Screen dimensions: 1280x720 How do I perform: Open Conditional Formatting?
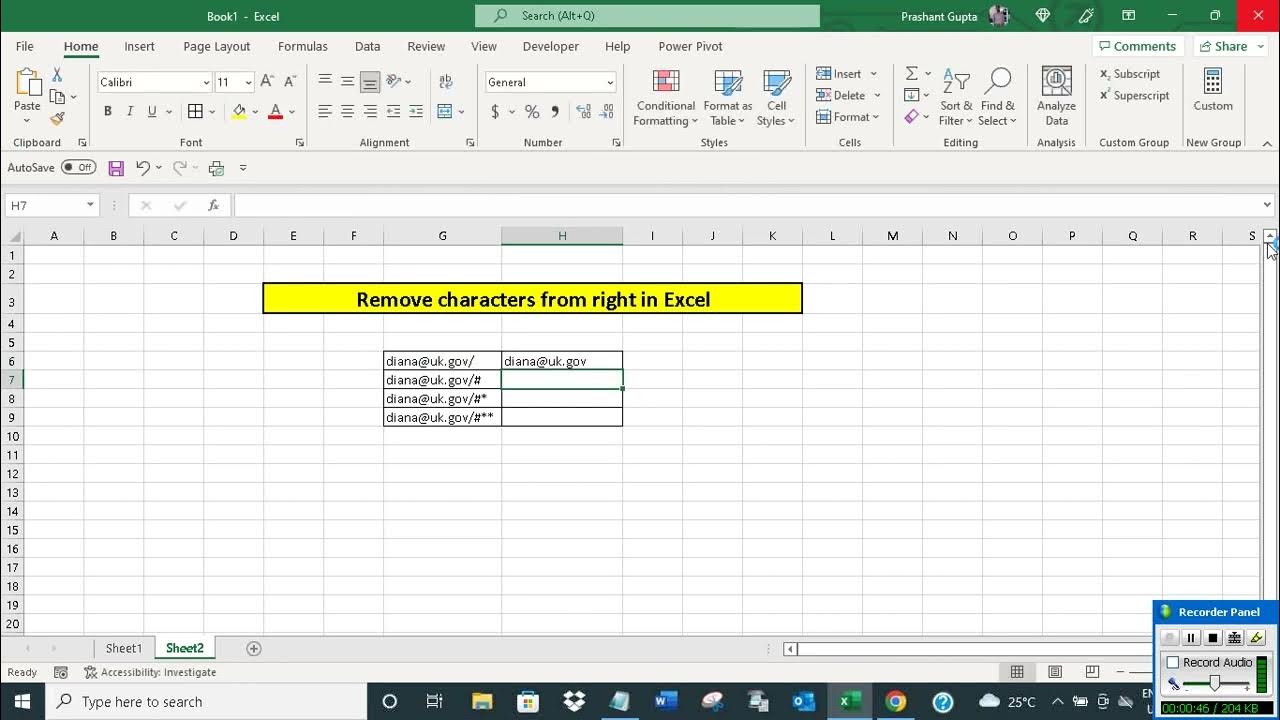666,97
